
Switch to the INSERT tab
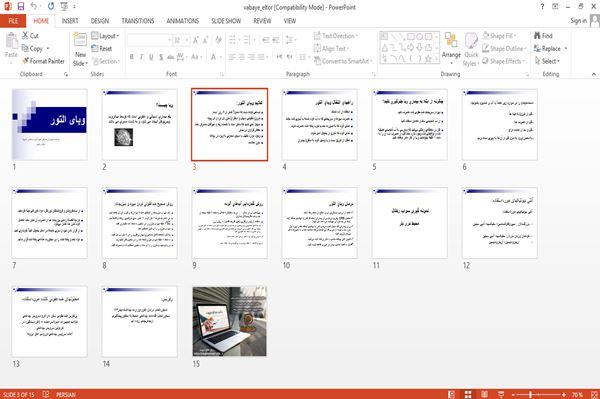coord(70,21)
